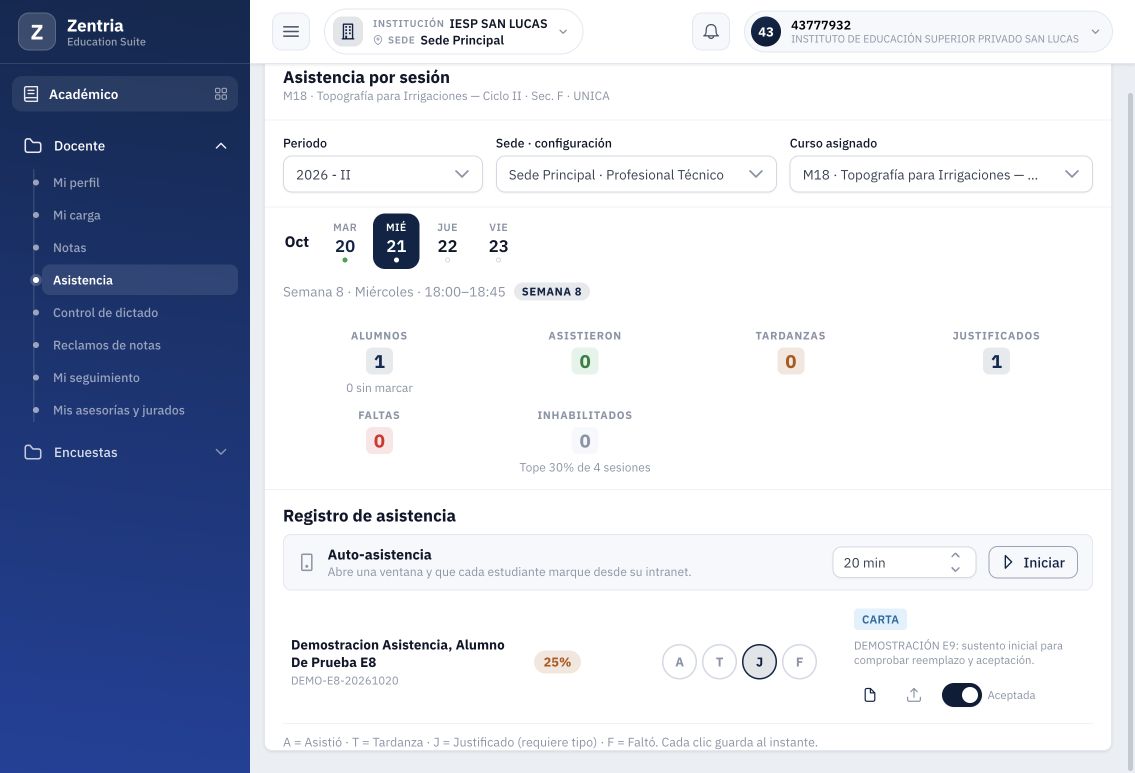The image size is (1135, 773).
Task: Open Mi seguimiento
Action: (x=96, y=378)
